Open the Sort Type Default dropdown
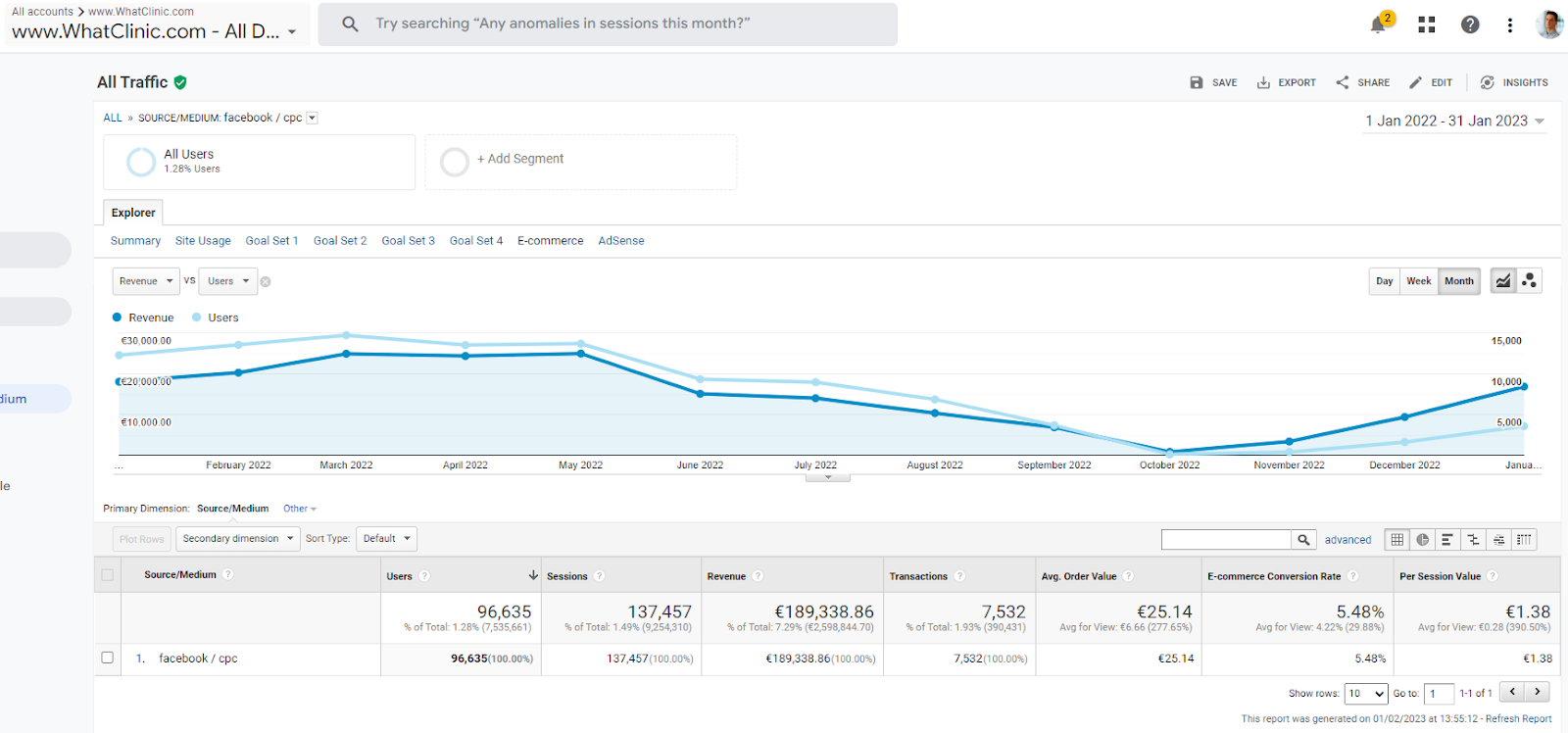 point(386,539)
